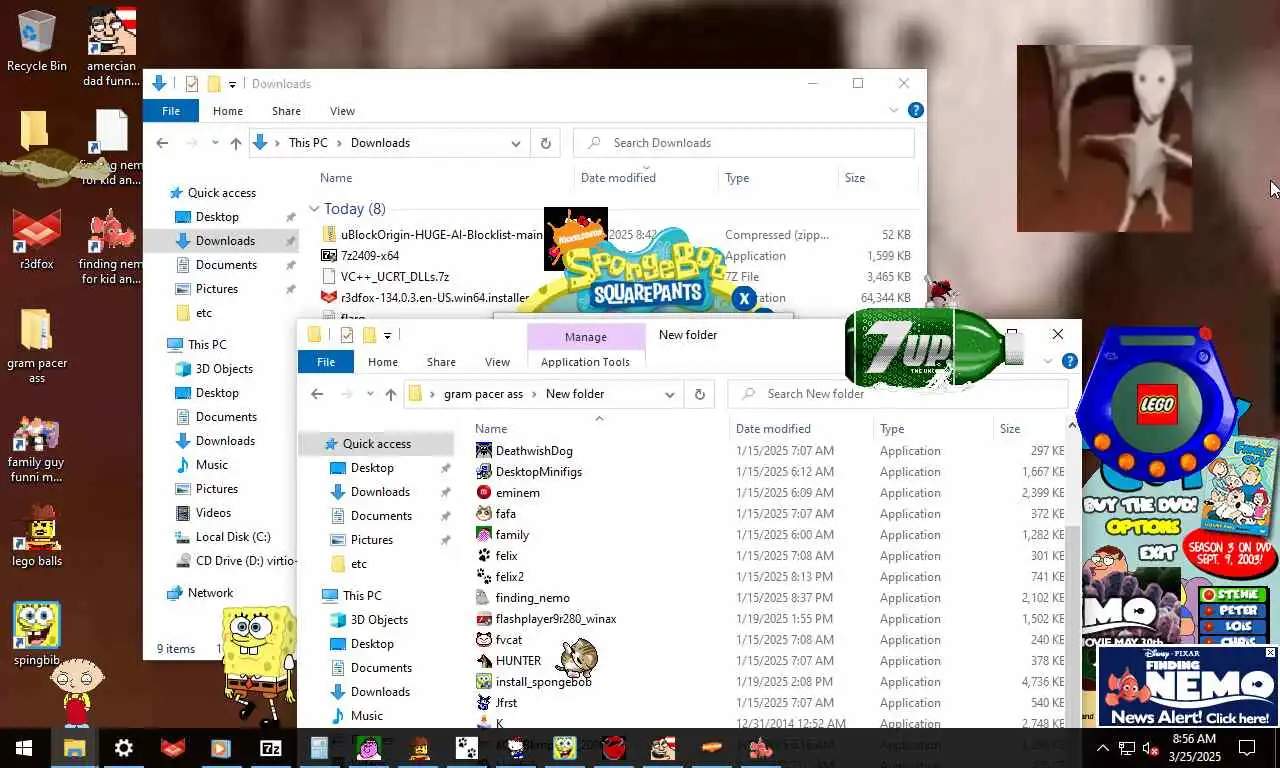1280x768 pixels.
Task: Open the Windows Start menu
Action: pyautogui.click(x=24, y=748)
